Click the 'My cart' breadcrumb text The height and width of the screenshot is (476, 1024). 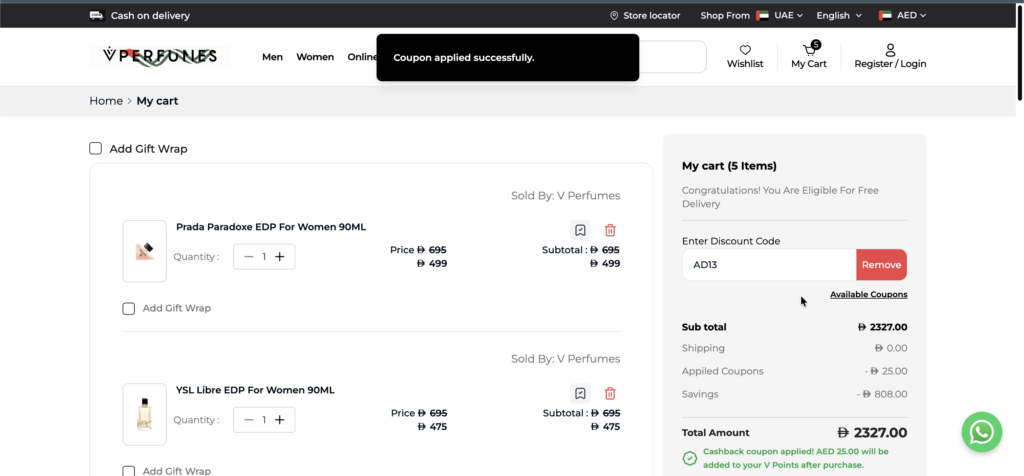coord(157,101)
